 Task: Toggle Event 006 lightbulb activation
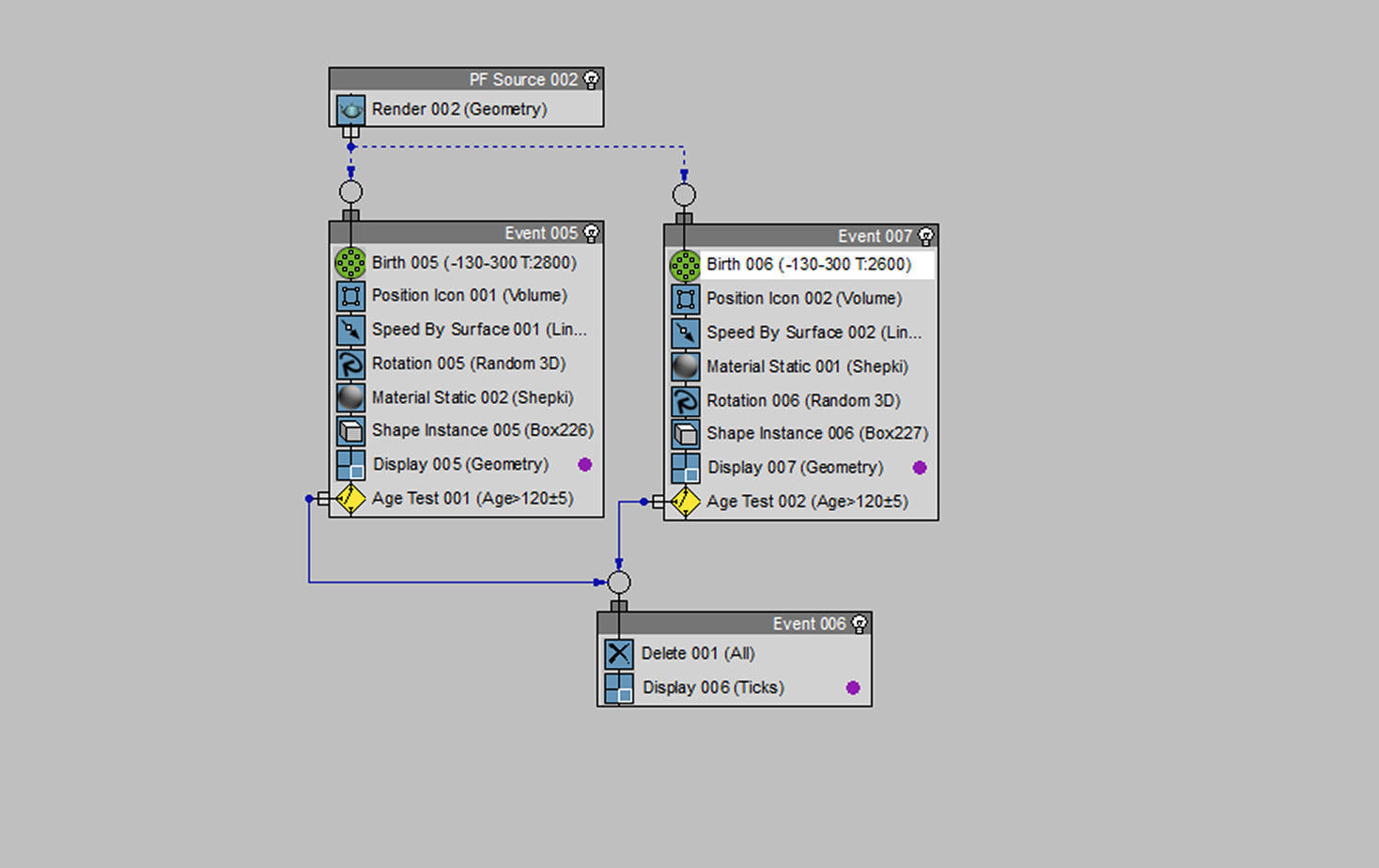click(860, 624)
